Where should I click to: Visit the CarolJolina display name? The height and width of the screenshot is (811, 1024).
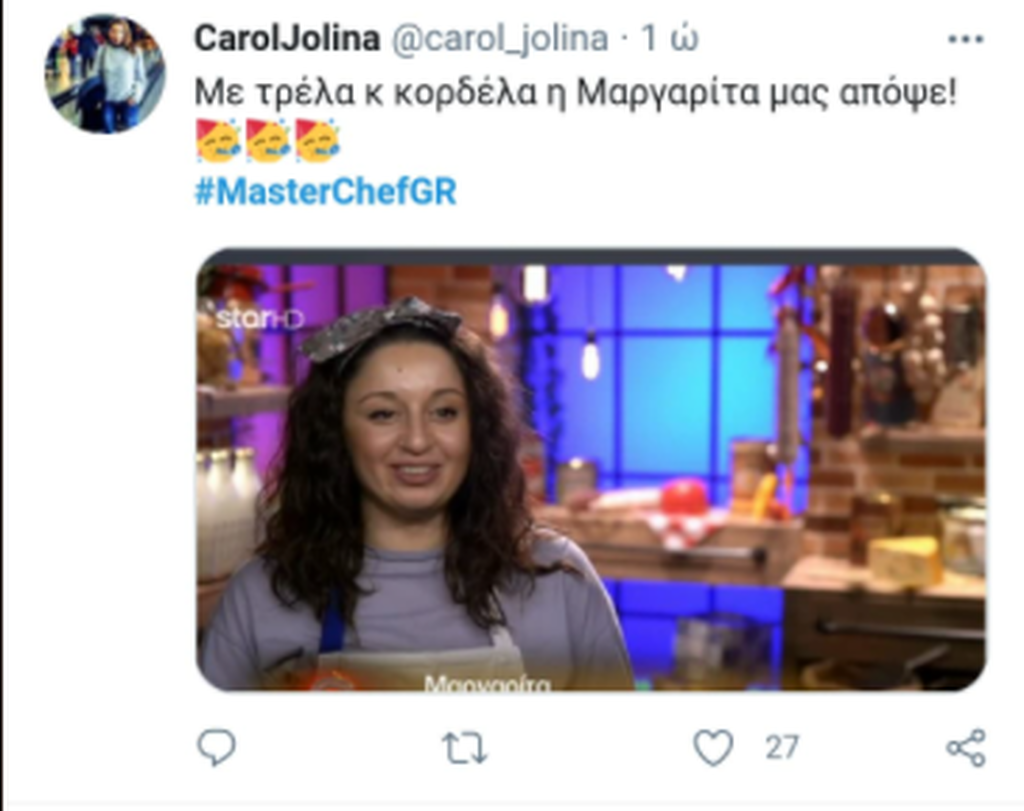tap(287, 38)
